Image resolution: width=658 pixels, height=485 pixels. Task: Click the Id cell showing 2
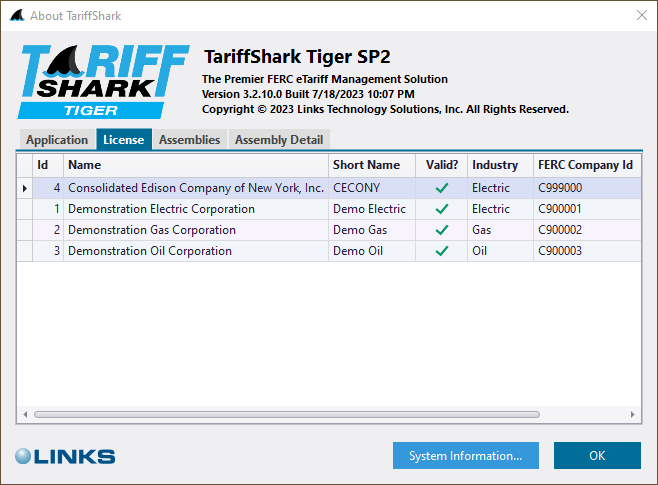pos(48,230)
